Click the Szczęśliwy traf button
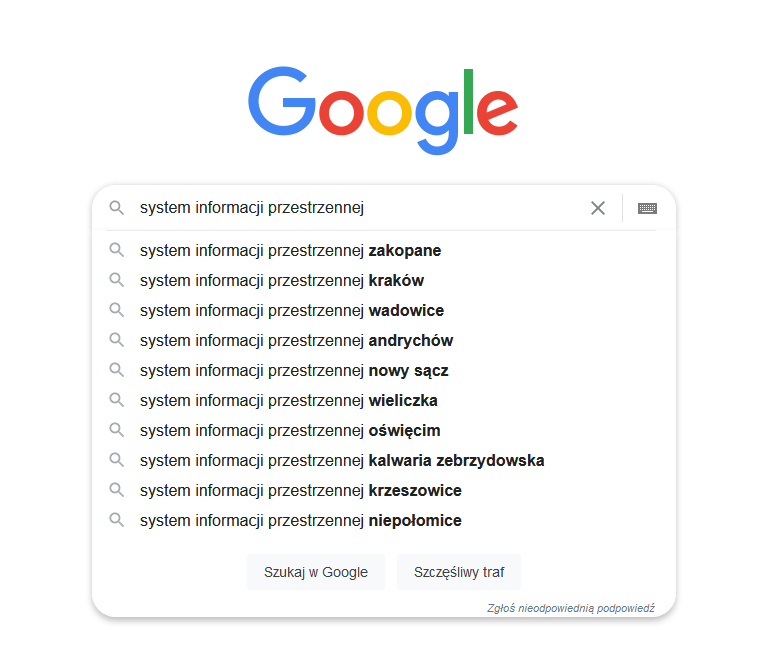 click(x=459, y=572)
